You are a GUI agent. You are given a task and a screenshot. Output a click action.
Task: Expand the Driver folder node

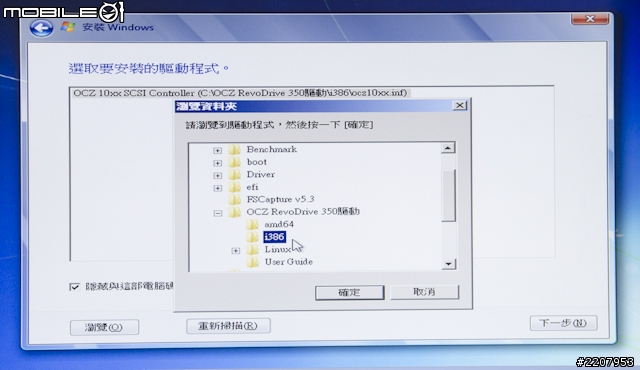(218, 175)
